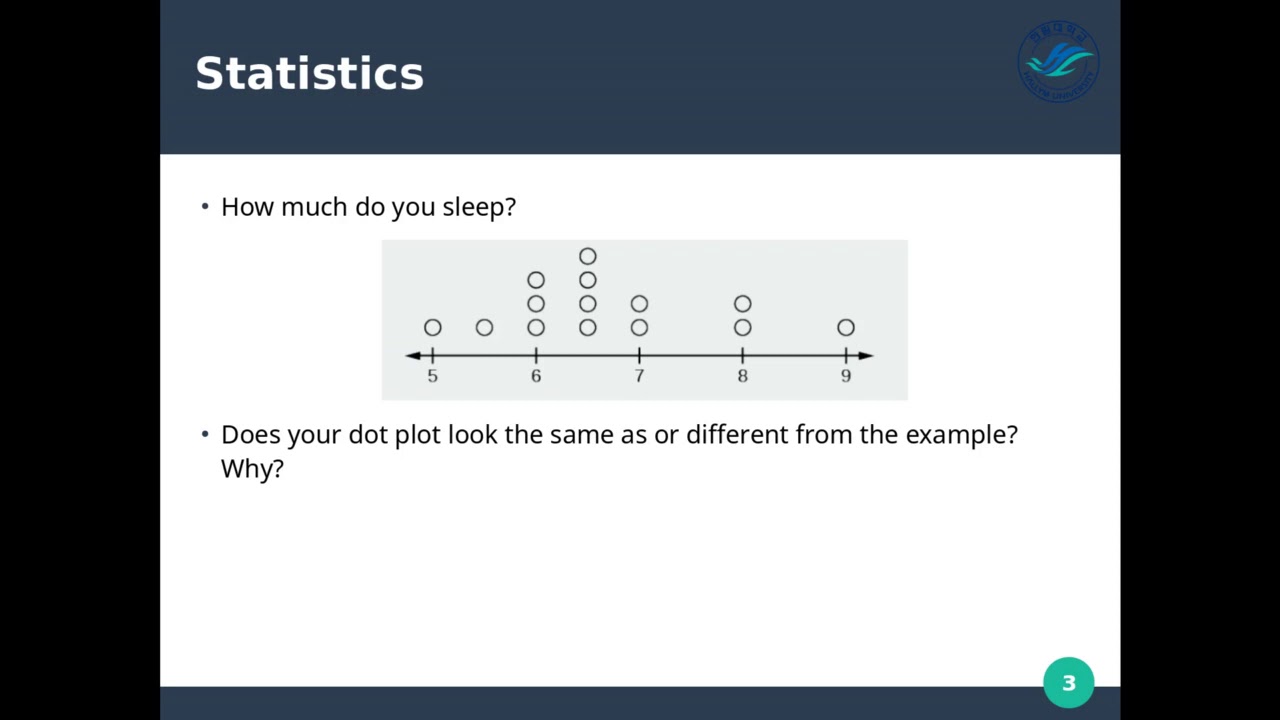The width and height of the screenshot is (1280, 720).
Task: Click the single dot above 9
Action: [x=846, y=327]
